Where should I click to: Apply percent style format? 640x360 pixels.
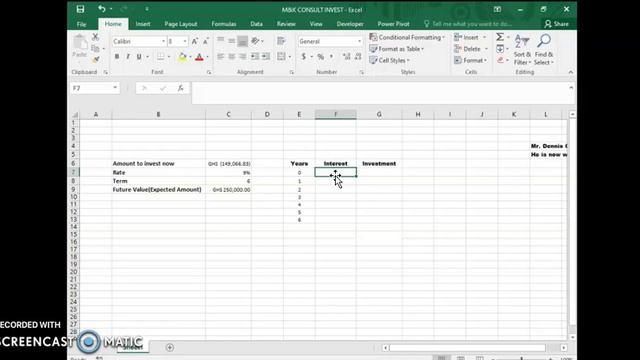tap(321, 57)
